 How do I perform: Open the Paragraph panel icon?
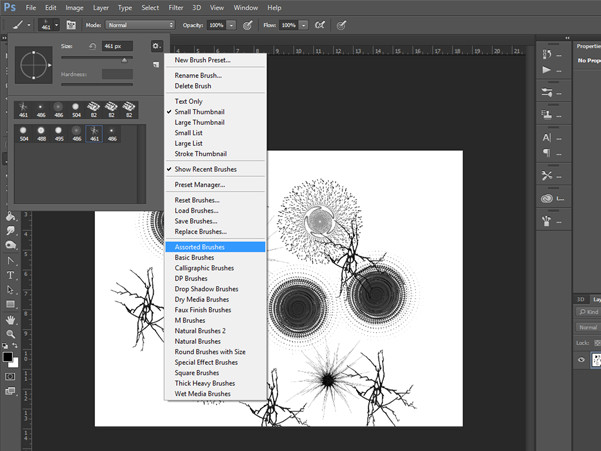[x=547, y=153]
